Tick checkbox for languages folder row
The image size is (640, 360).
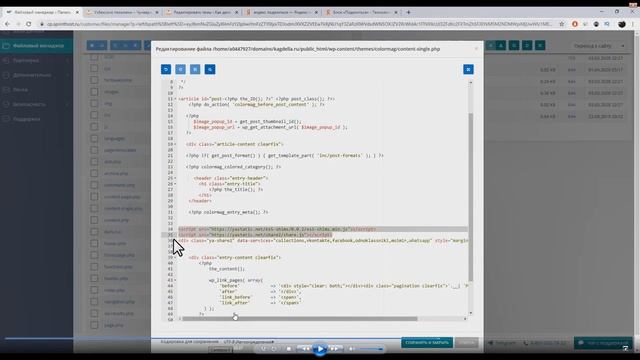coord(94,139)
